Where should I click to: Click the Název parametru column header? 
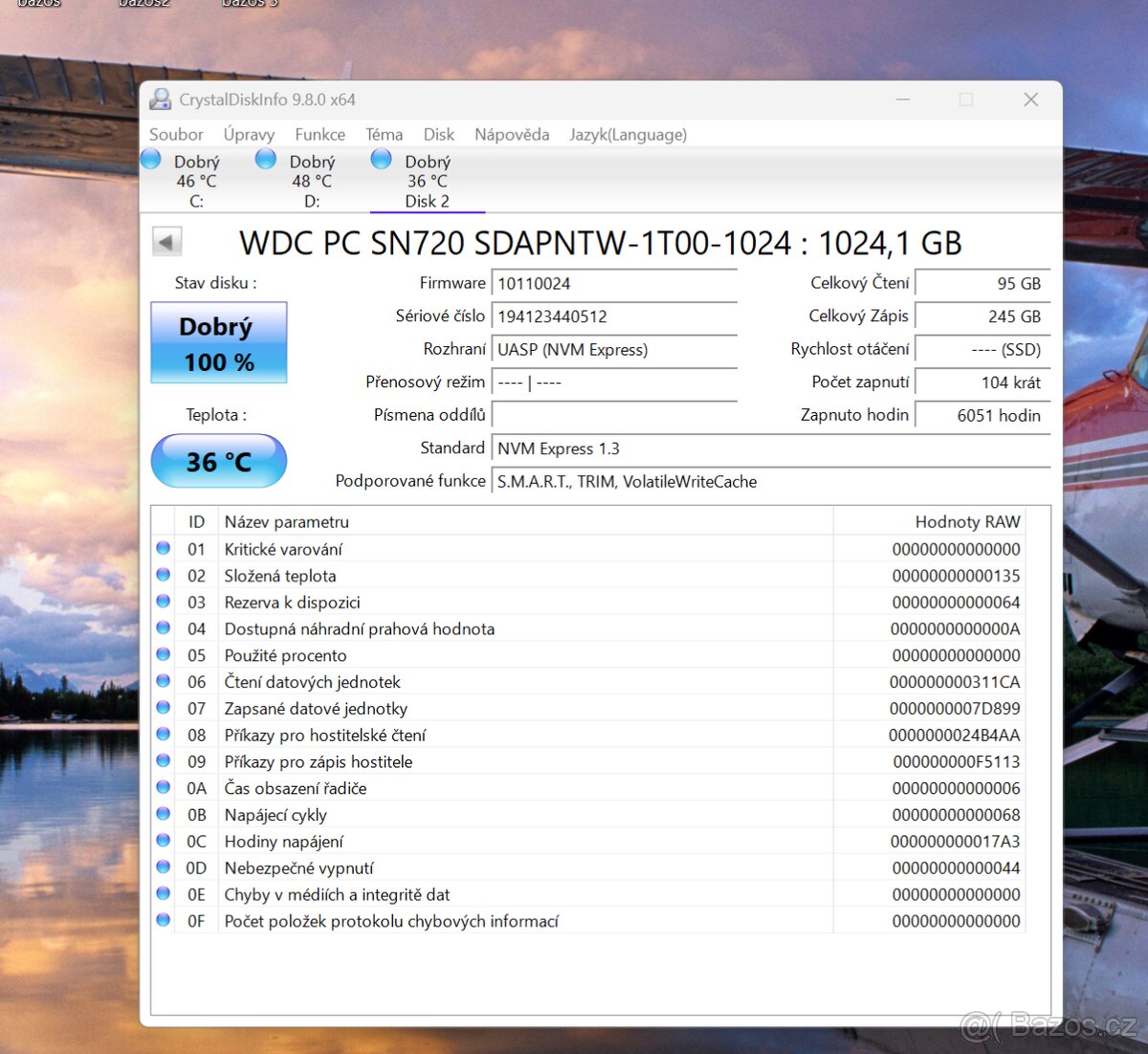(x=526, y=521)
